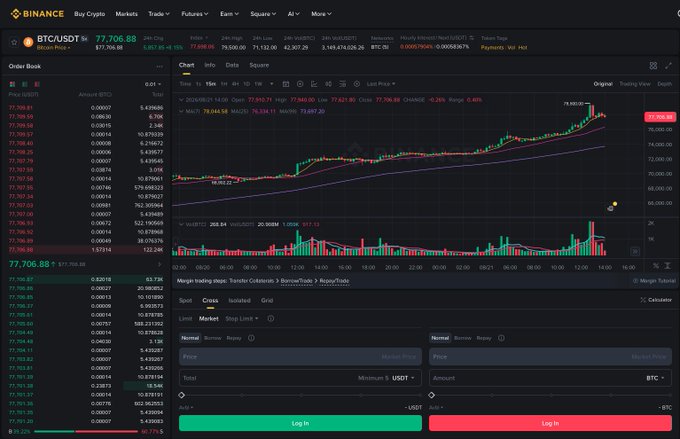The image size is (680, 439).
Task: Show both bids and asks order book view
Action: (12, 84)
